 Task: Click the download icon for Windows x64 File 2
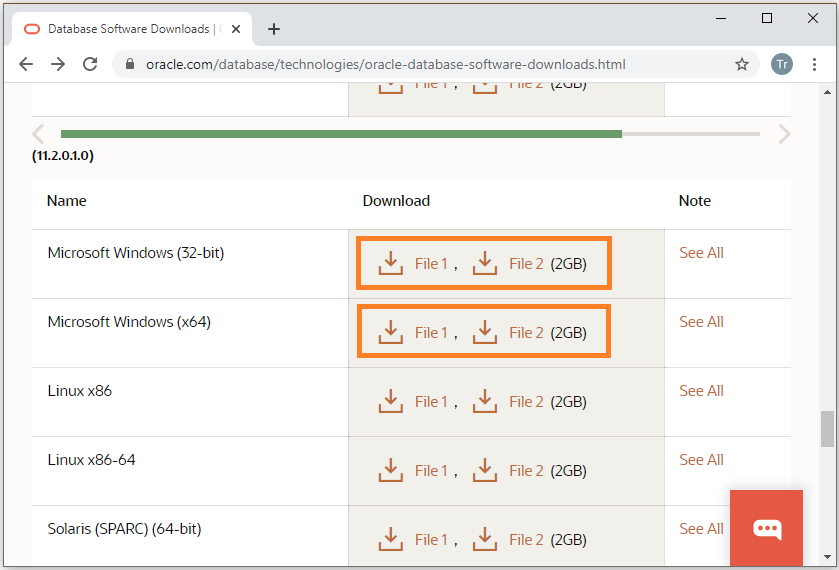click(x=485, y=332)
